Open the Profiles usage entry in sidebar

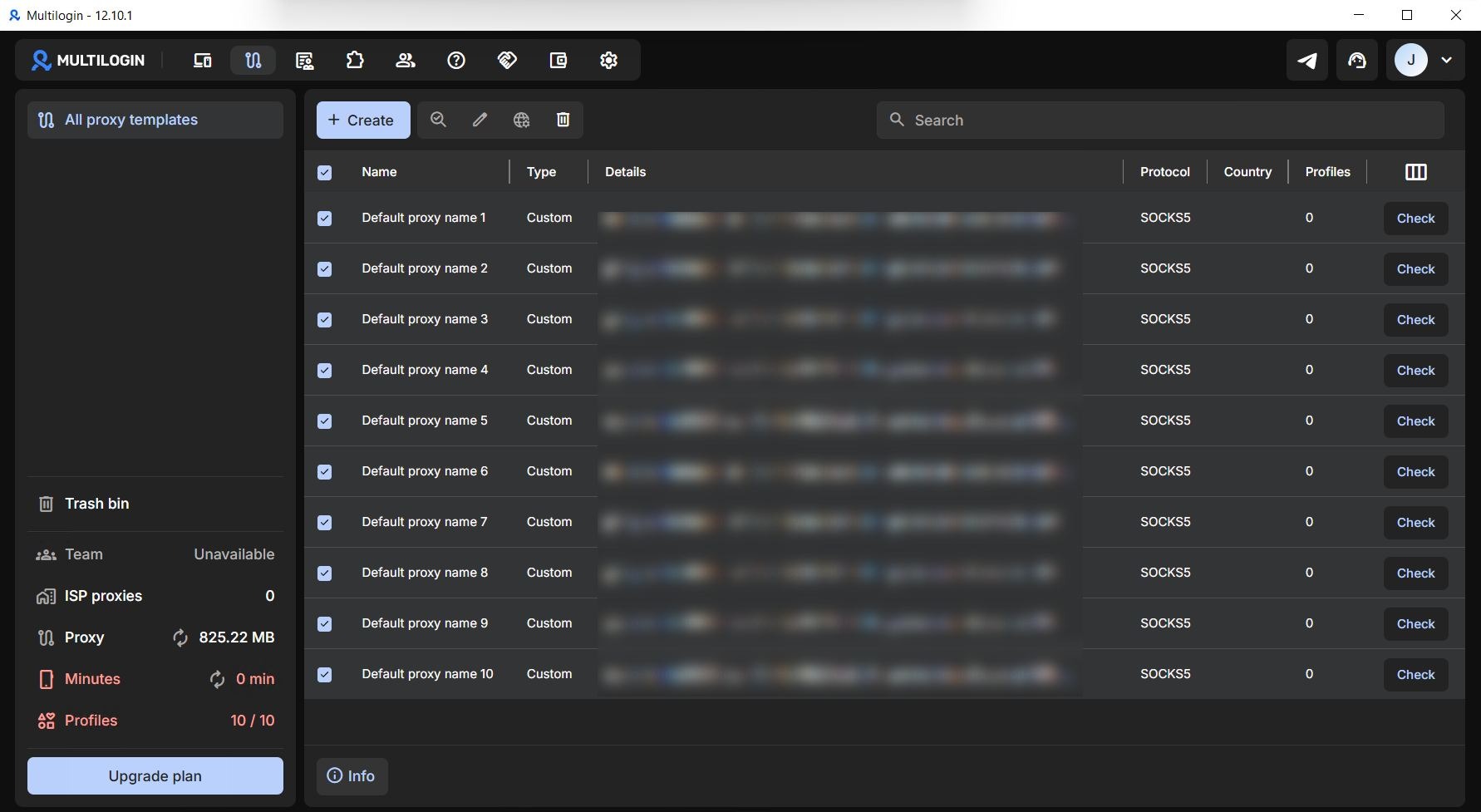coord(155,721)
